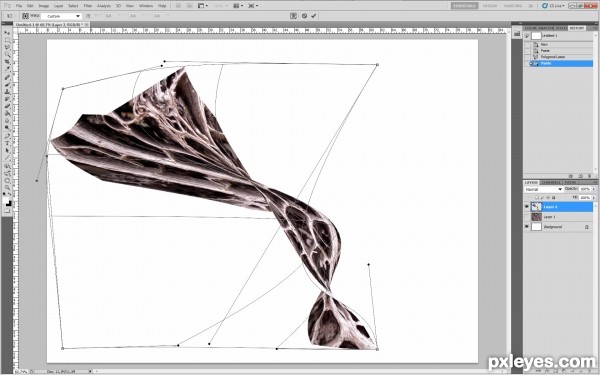
Task: Switch between free transform and warp modes
Action: (x=293, y=16)
